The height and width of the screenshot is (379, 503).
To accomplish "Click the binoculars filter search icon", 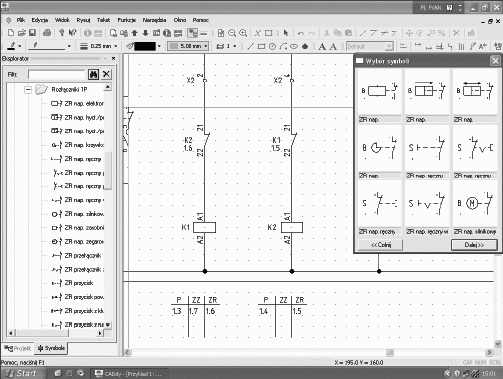I will tap(94, 74).
